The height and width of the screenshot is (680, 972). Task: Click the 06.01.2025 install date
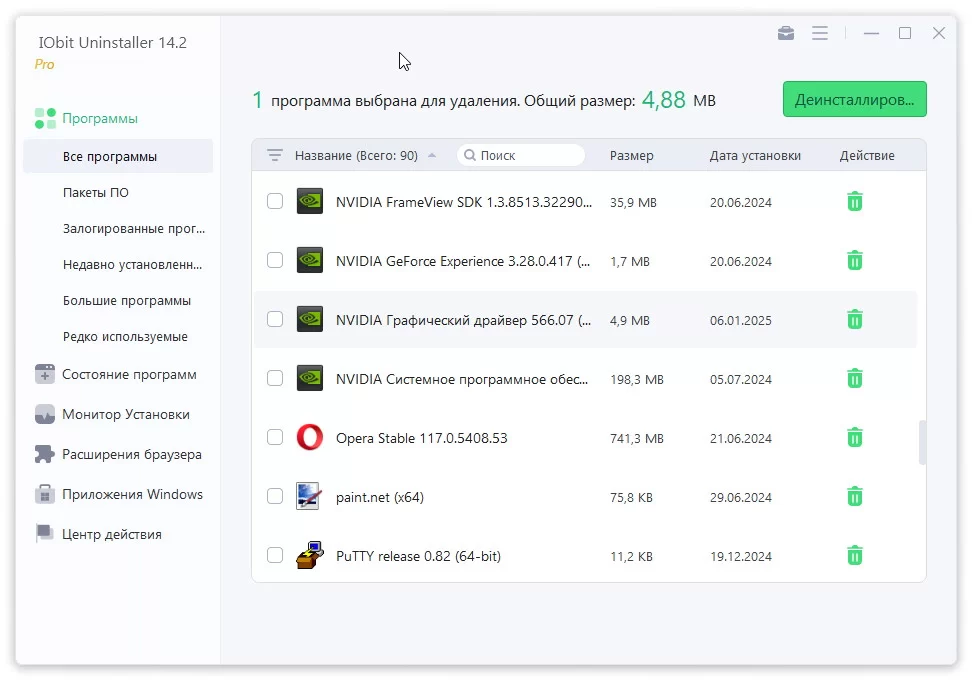pos(741,320)
